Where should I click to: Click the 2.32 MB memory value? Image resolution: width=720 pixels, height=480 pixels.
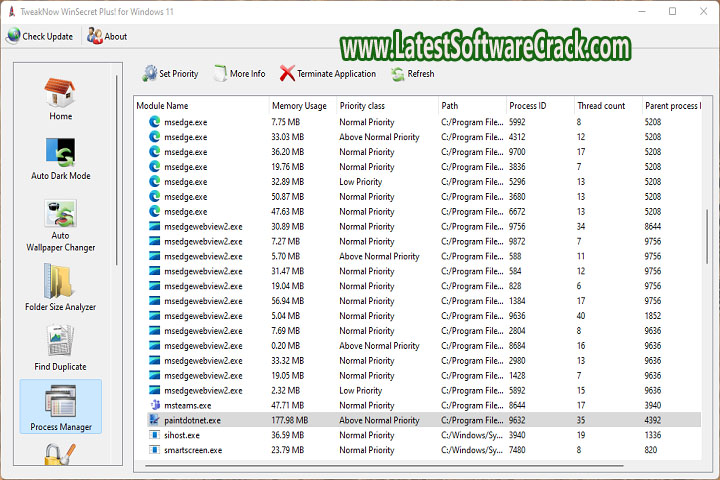(x=285, y=390)
